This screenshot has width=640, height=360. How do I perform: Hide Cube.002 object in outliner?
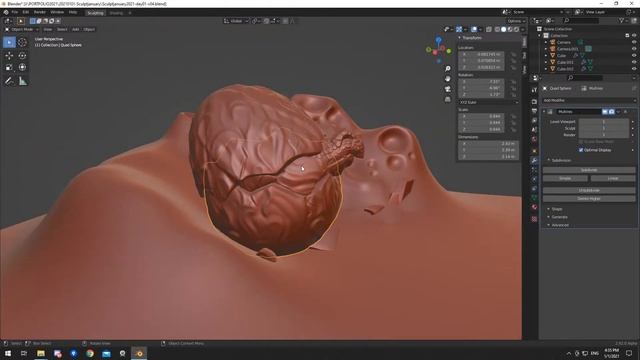pyautogui.click(x=634, y=69)
